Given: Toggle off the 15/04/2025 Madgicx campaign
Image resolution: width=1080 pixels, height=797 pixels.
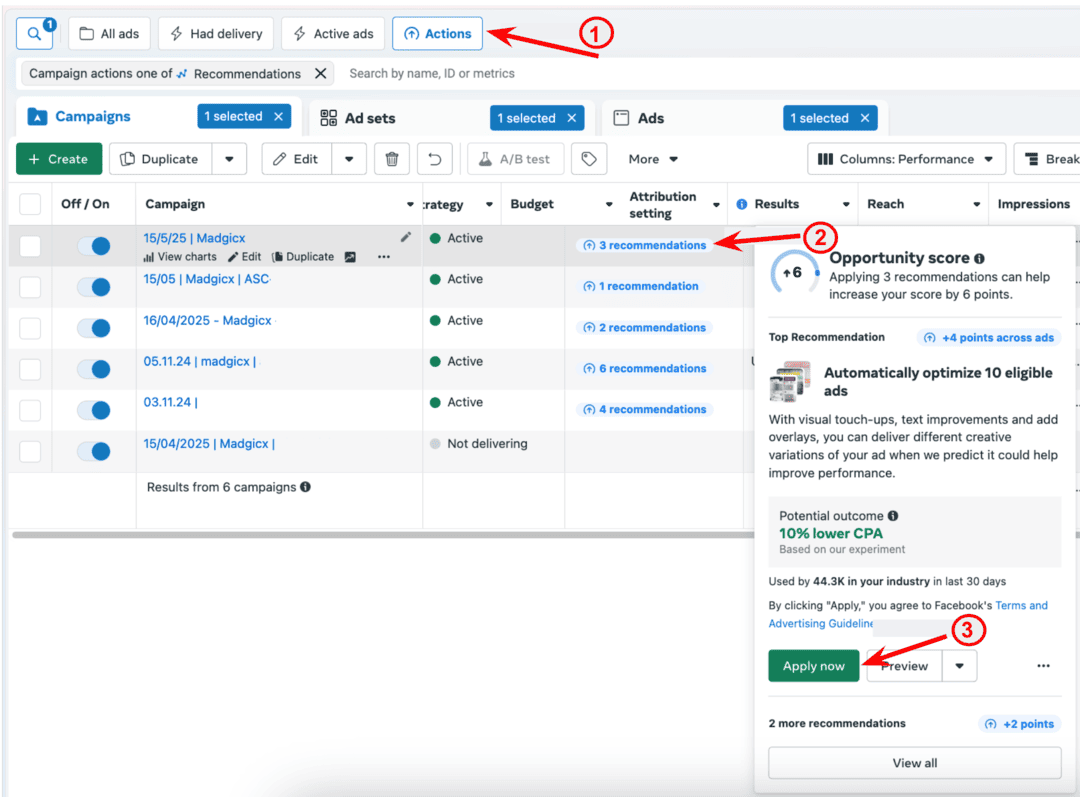Looking at the screenshot, I should [94, 451].
